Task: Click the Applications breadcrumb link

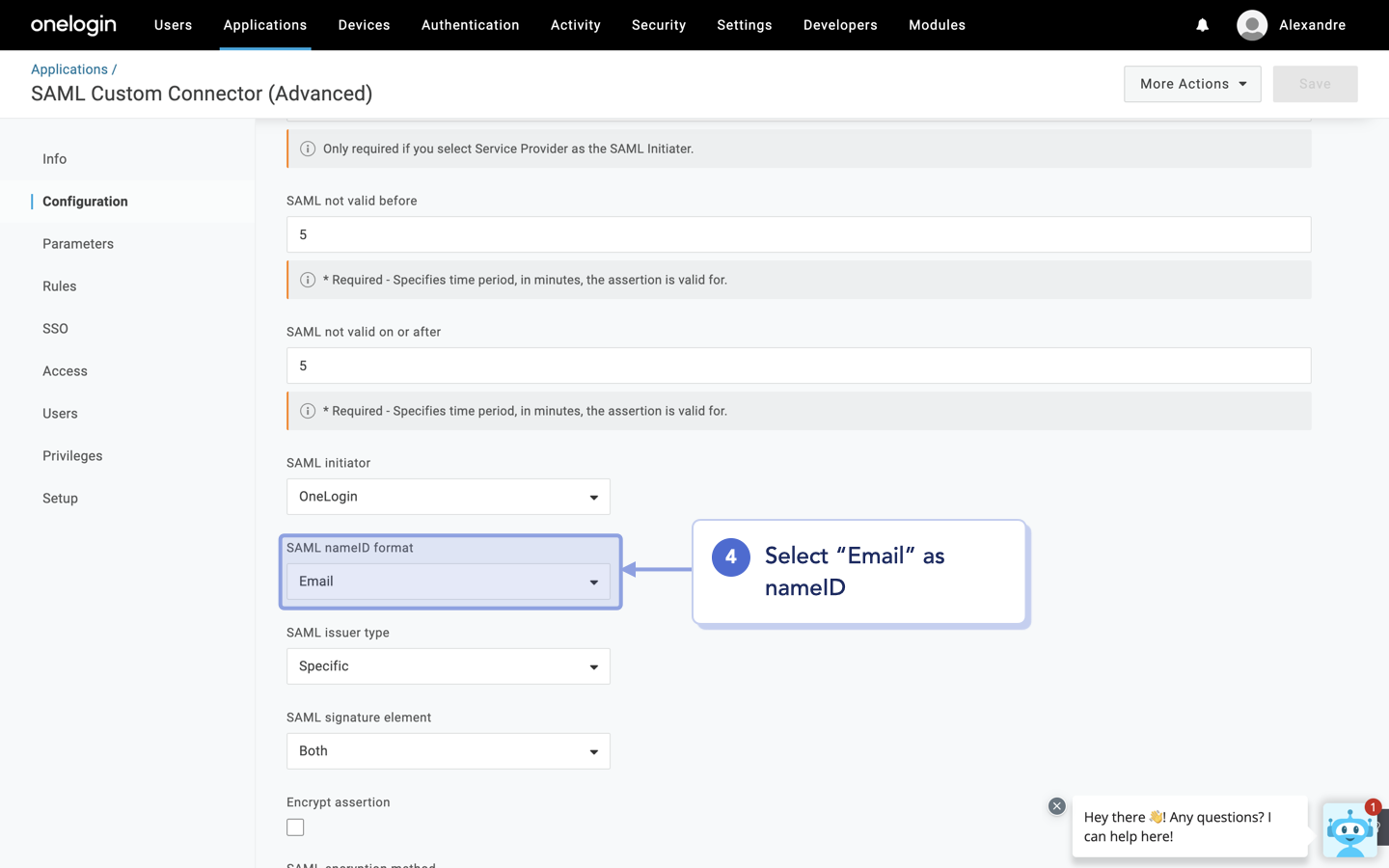Action: (x=68, y=68)
